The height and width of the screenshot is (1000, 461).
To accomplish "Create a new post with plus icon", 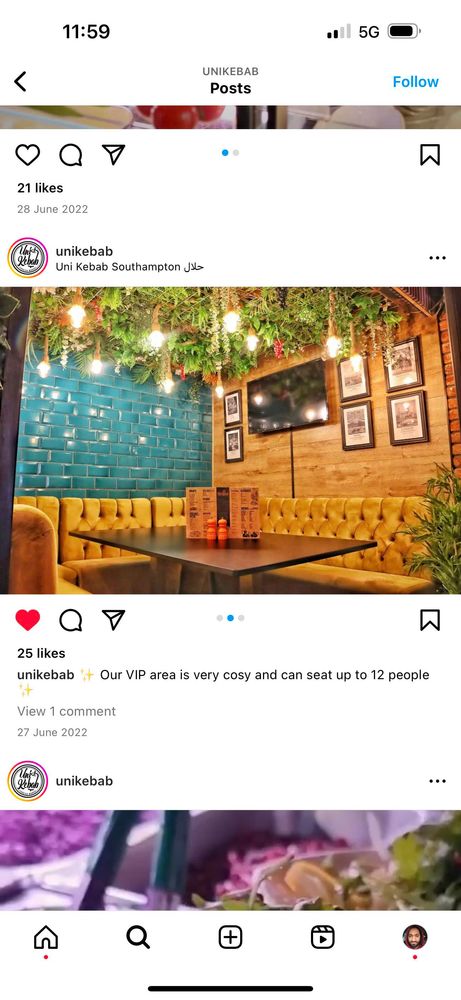I will 230,937.
